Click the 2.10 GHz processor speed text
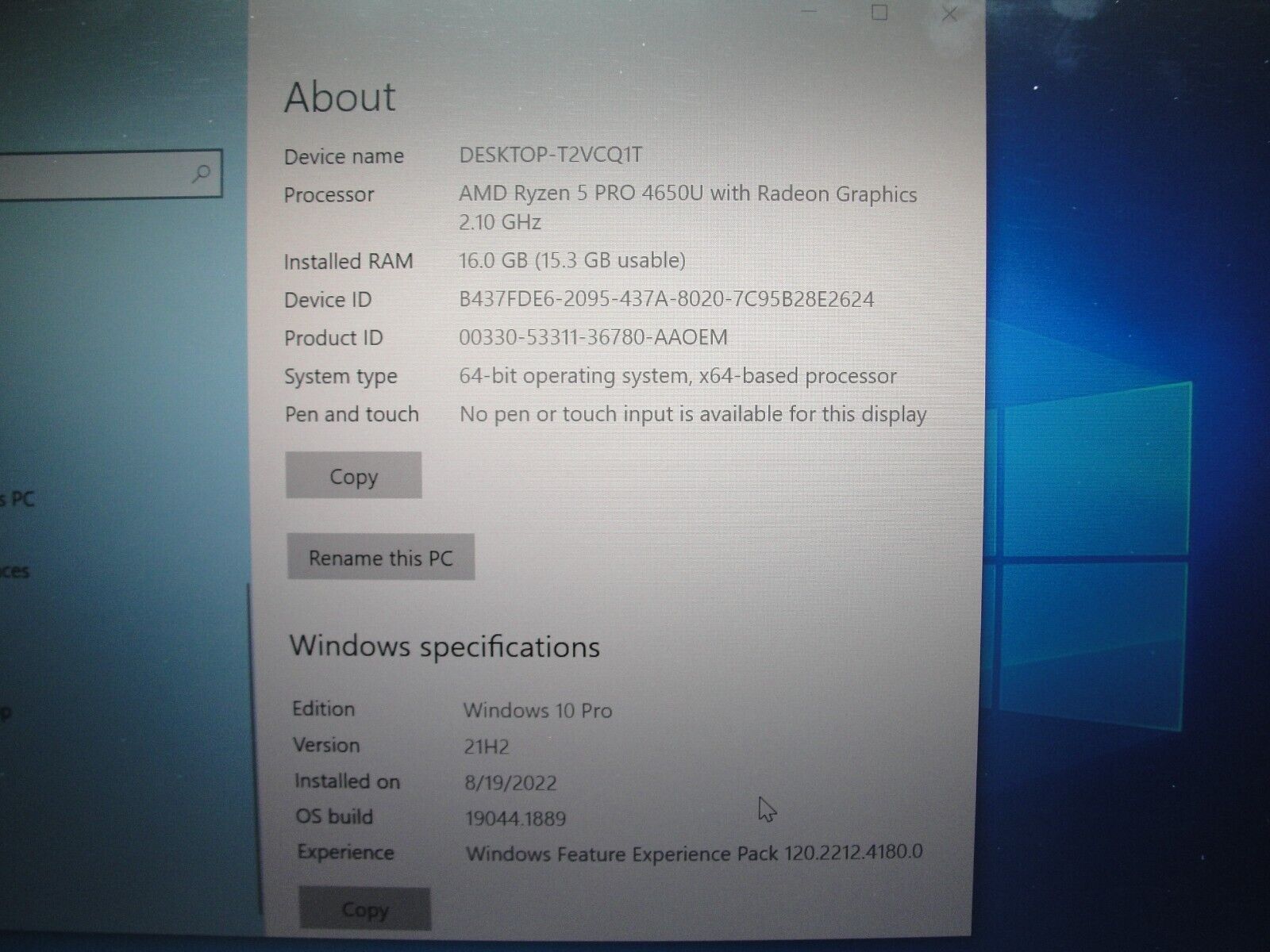Viewport: 1270px width, 952px height. [x=500, y=221]
